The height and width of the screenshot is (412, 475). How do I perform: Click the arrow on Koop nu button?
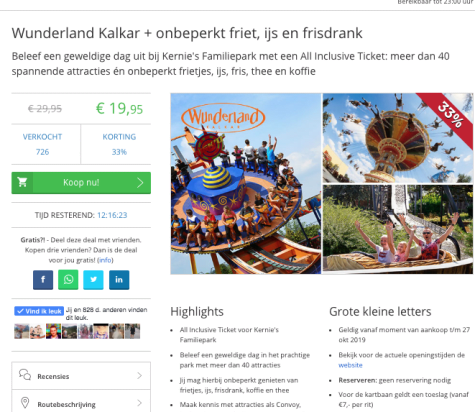140,183
